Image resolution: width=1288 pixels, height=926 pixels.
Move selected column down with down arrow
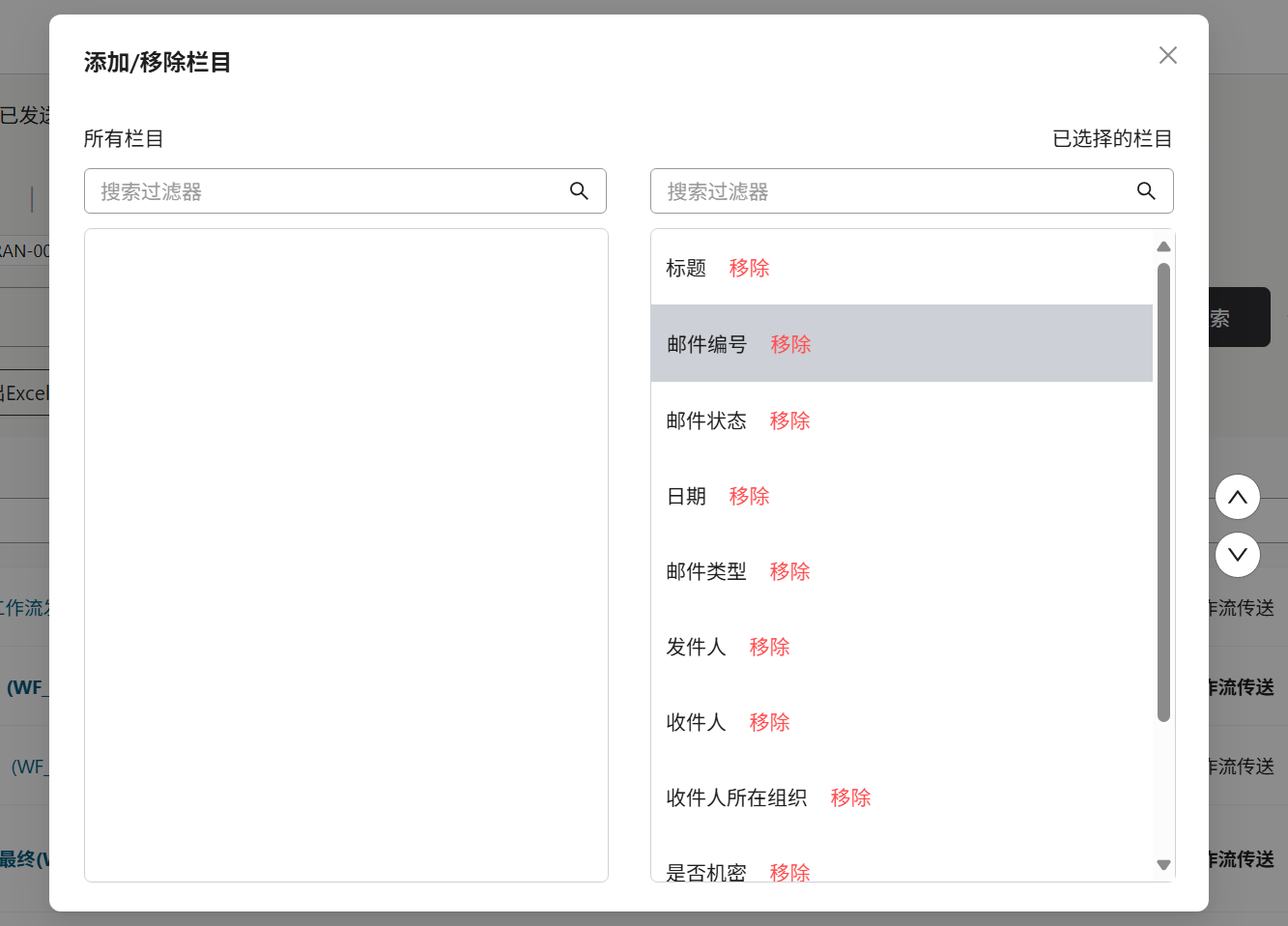click(1237, 555)
